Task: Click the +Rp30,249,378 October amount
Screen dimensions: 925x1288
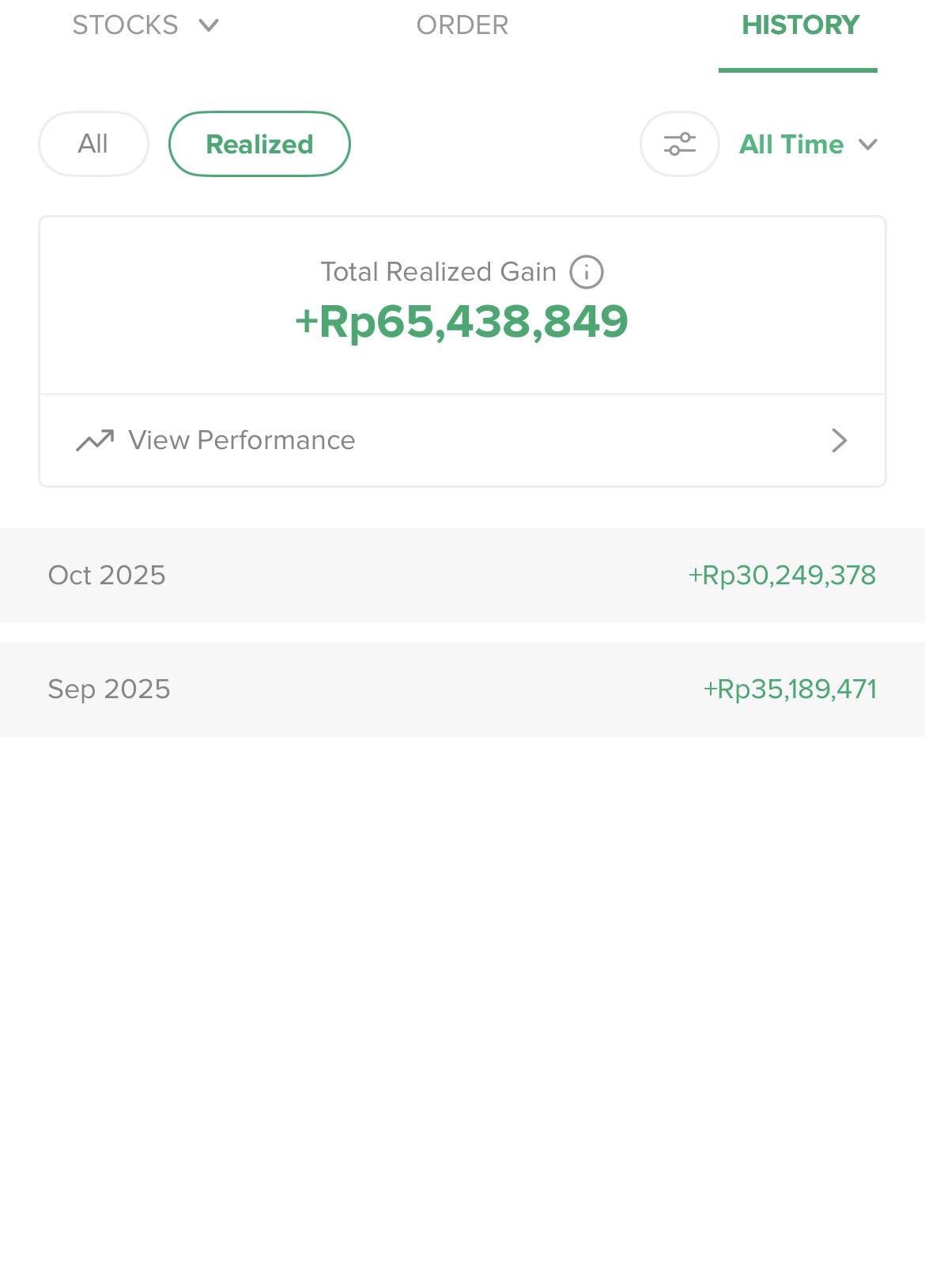Action: 782,576
